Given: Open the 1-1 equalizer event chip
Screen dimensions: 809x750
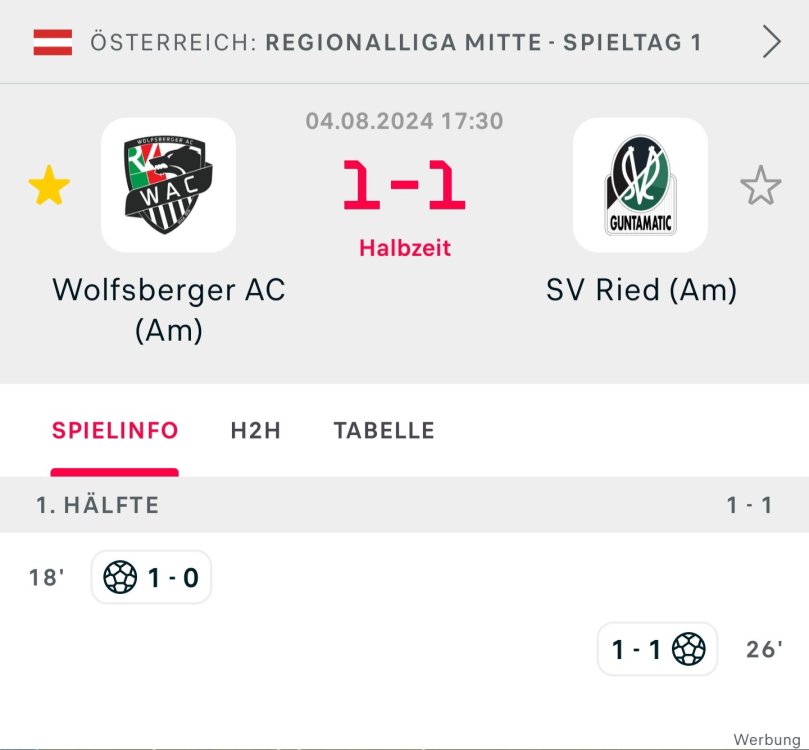Looking at the screenshot, I should (656, 648).
